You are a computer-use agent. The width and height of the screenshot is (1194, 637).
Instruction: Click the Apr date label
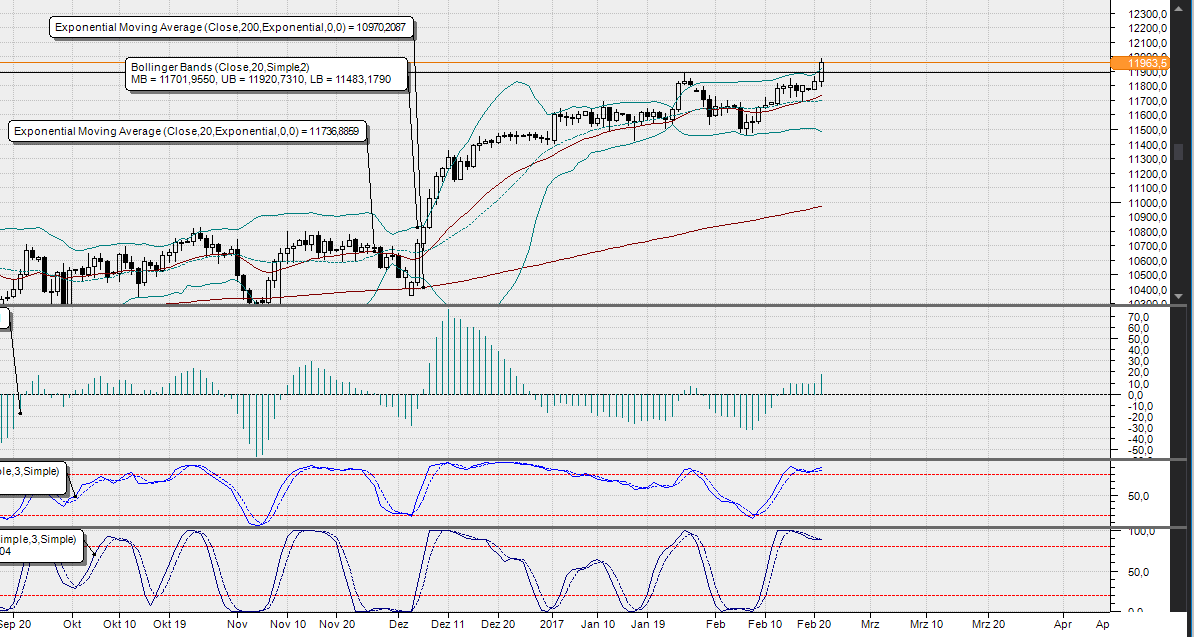click(x=1063, y=624)
